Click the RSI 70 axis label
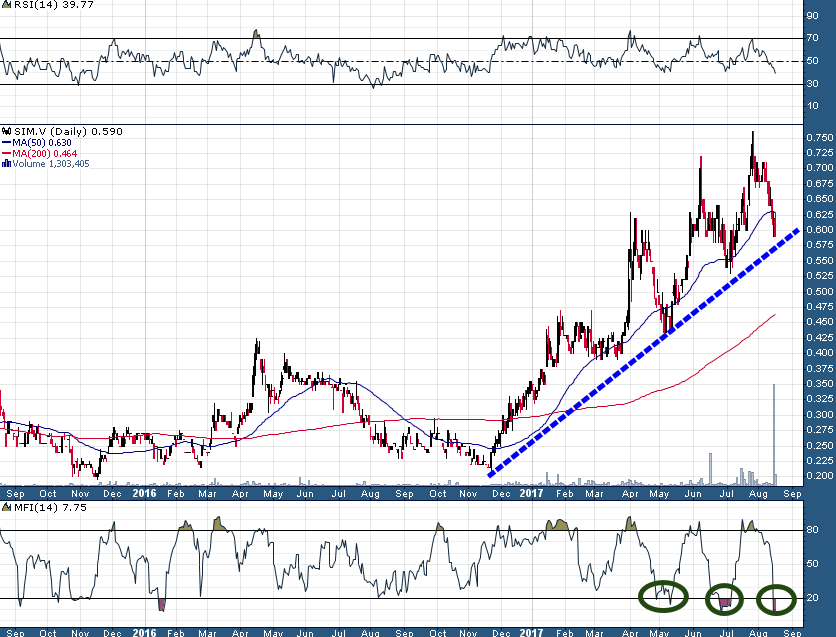This screenshot has width=836, height=637. pos(813,38)
